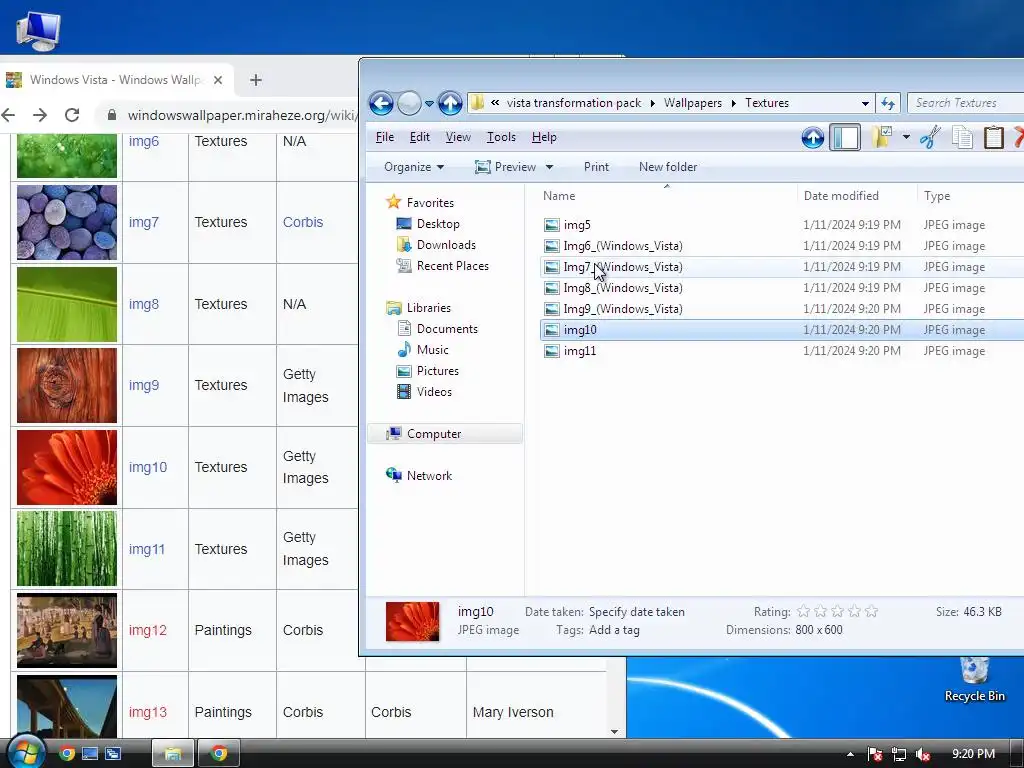This screenshot has height=768, width=1024.
Task: Sort by the Type column header
Action: [x=970, y=196]
